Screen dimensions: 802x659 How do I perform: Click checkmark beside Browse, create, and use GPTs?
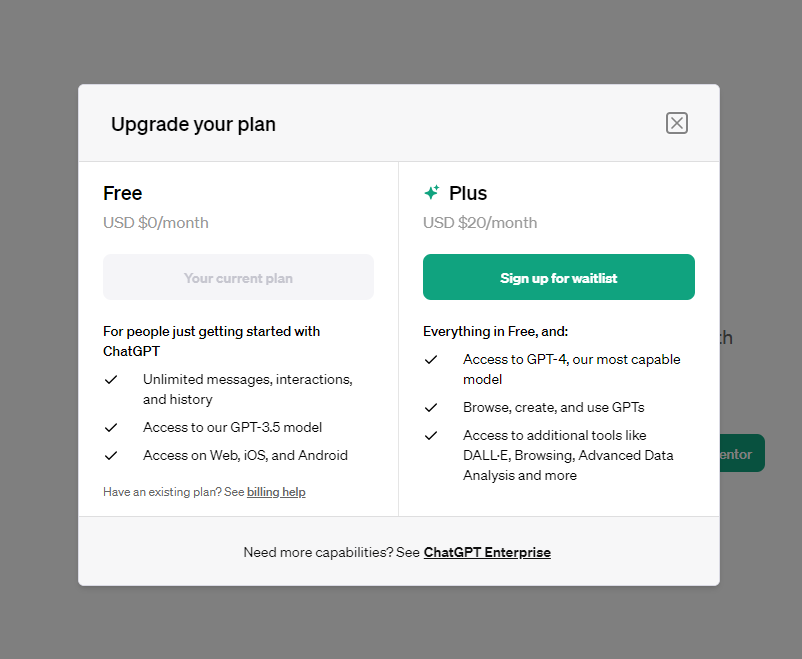coord(431,407)
